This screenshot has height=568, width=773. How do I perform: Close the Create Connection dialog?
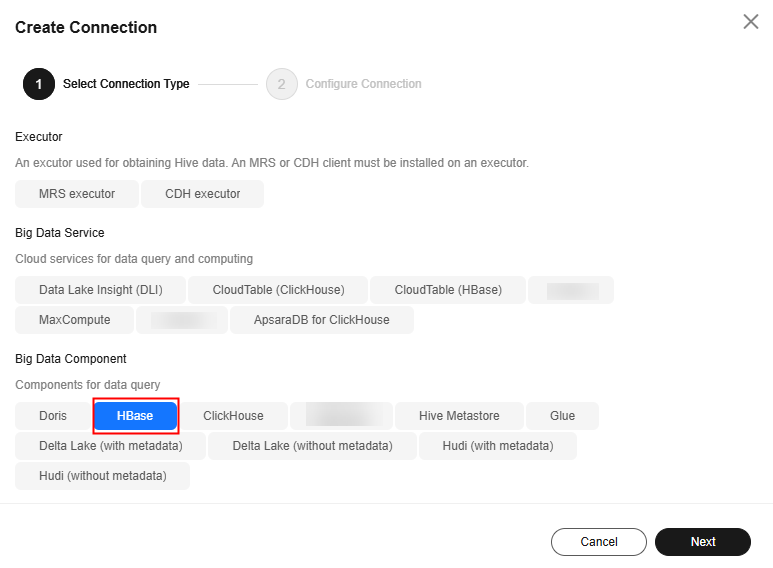point(750,22)
